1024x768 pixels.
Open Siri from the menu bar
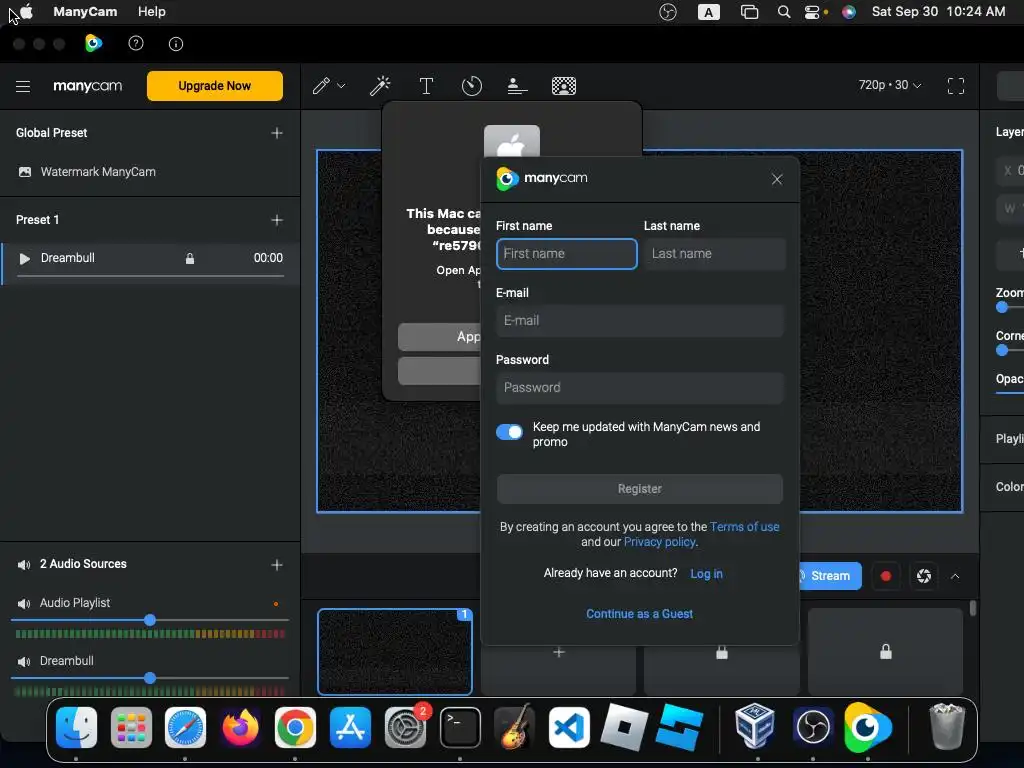pyautogui.click(x=848, y=12)
